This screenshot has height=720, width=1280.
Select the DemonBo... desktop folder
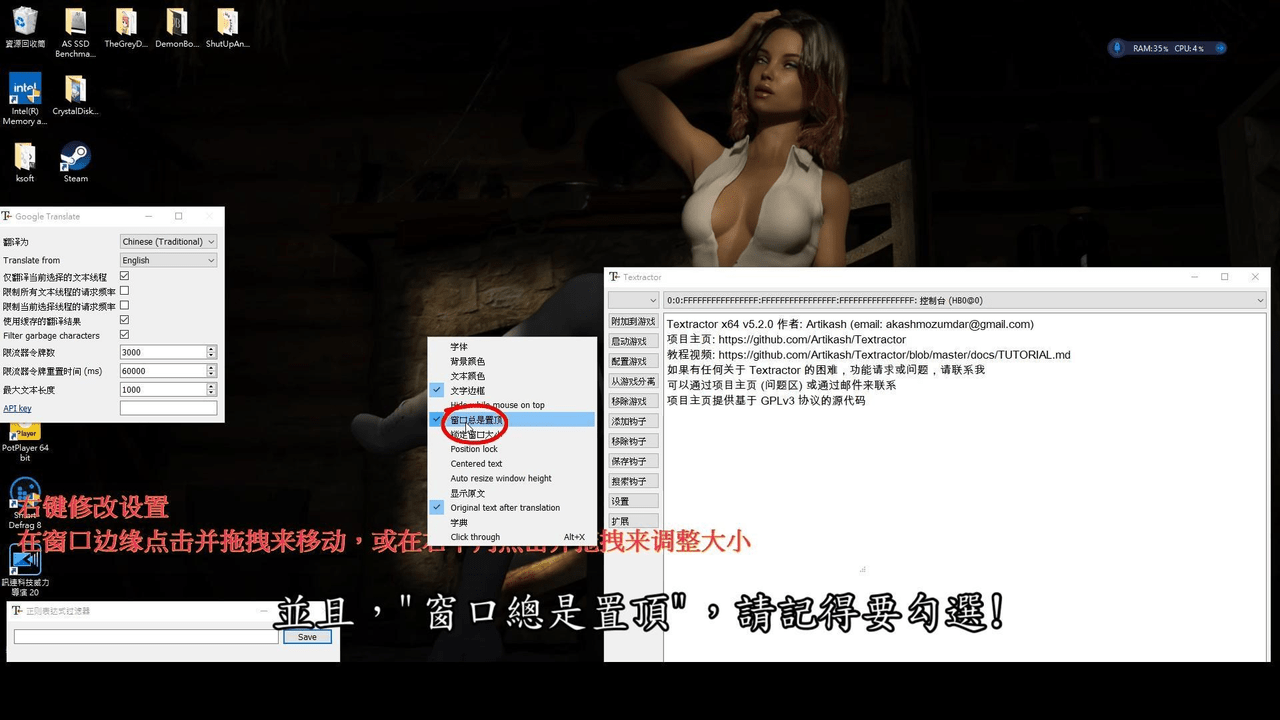click(x=176, y=28)
